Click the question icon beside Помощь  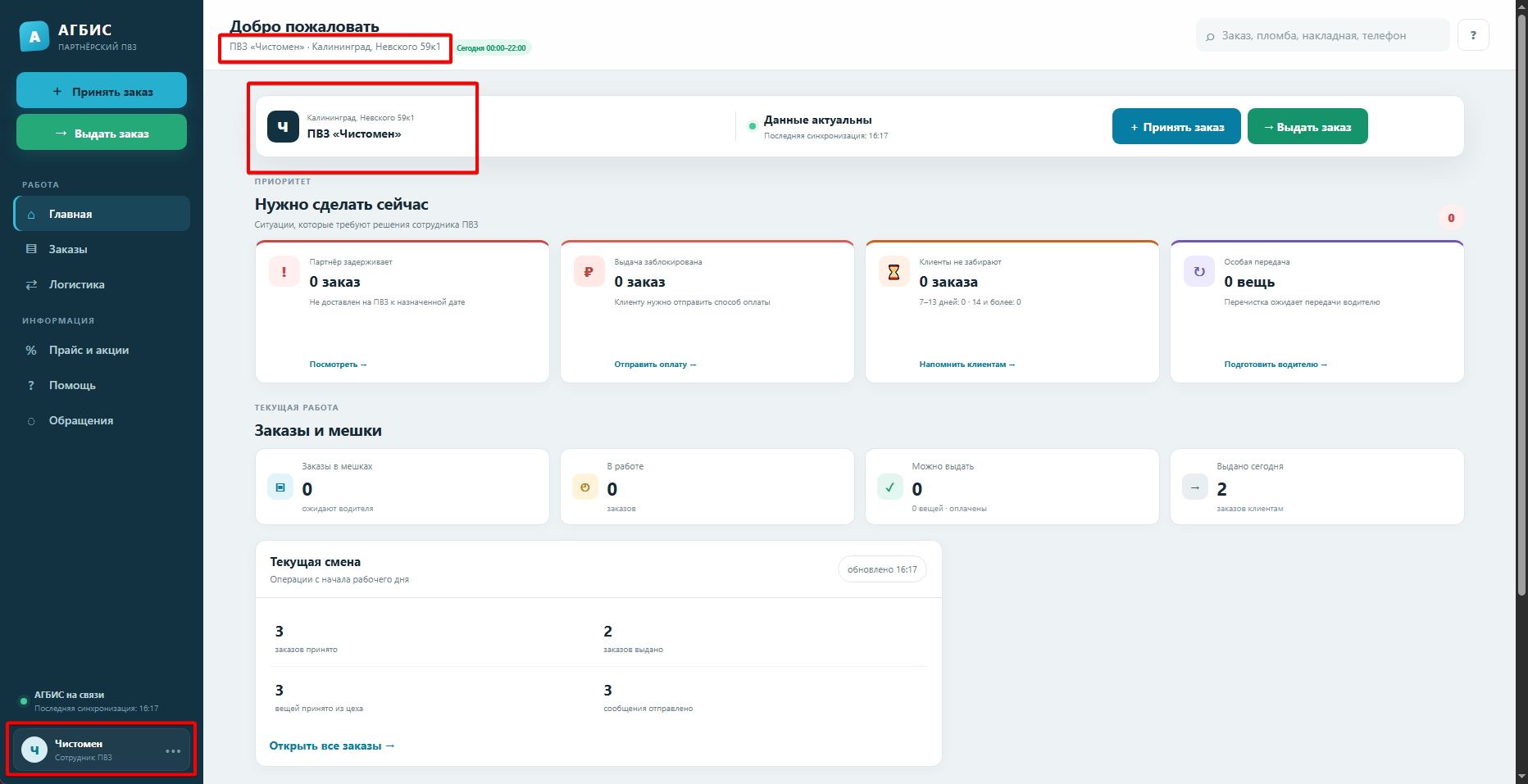tap(31, 386)
